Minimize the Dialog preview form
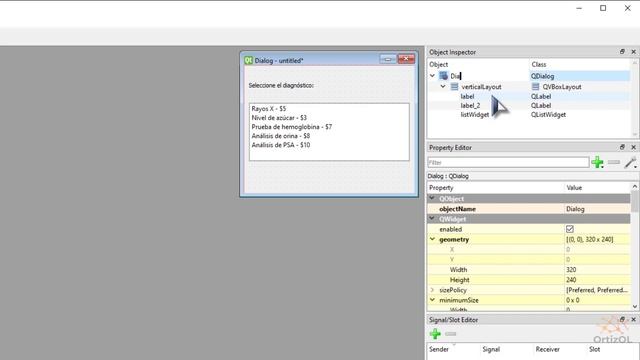This screenshot has height=360, width=640. point(388,59)
